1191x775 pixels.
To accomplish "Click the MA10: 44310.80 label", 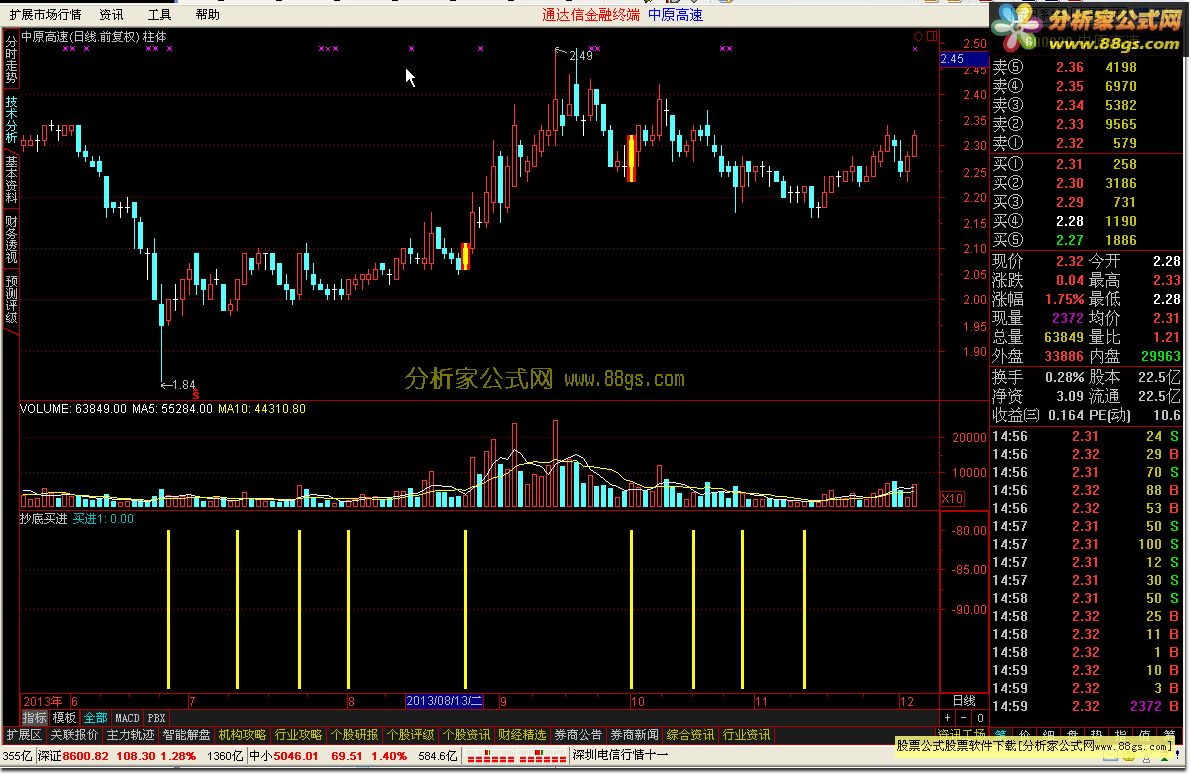I will [262, 409].
